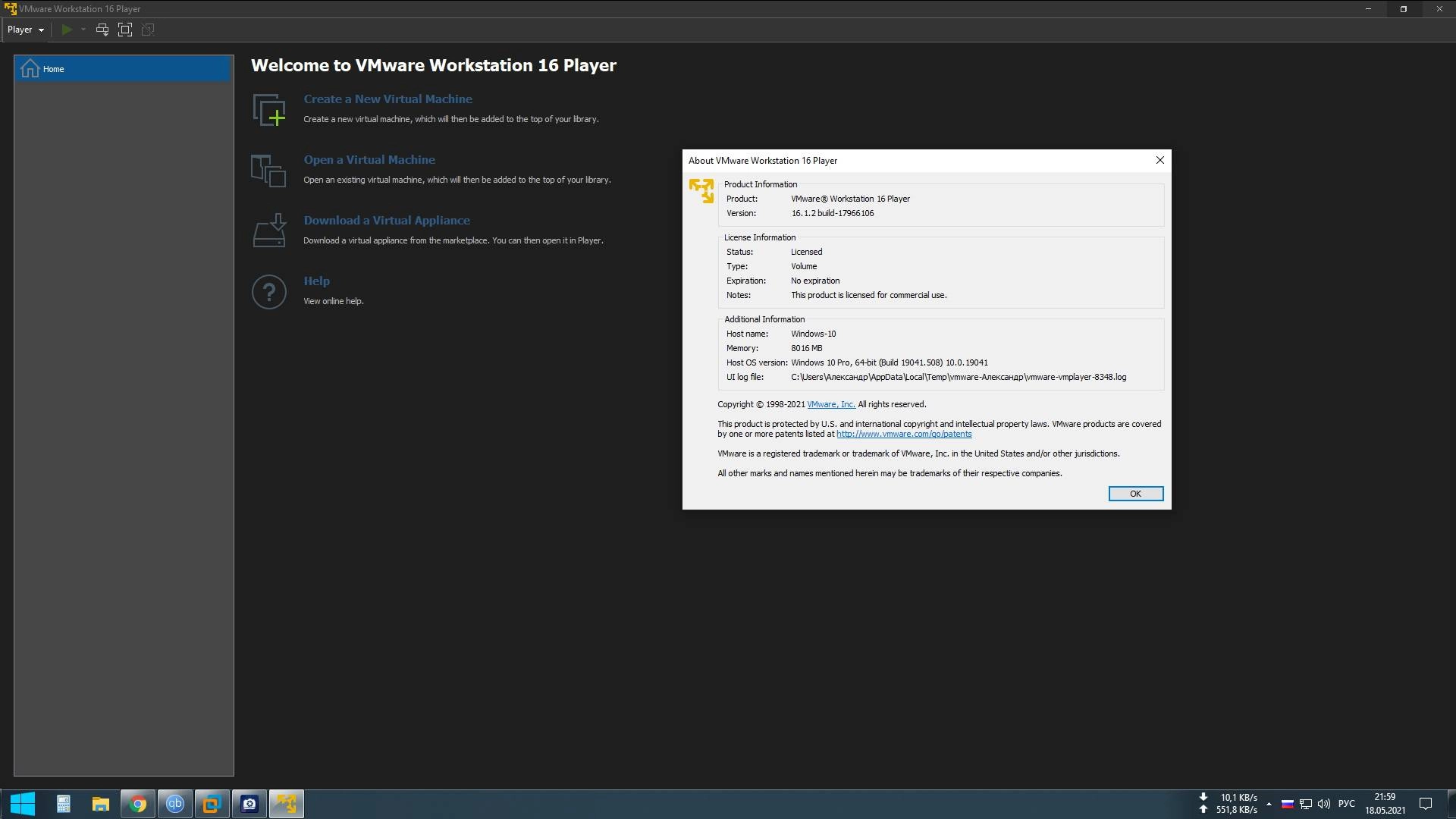Screen dimensions: 1456x819
Task: Click the download appliance icon
Action: [x=269, y=231]
